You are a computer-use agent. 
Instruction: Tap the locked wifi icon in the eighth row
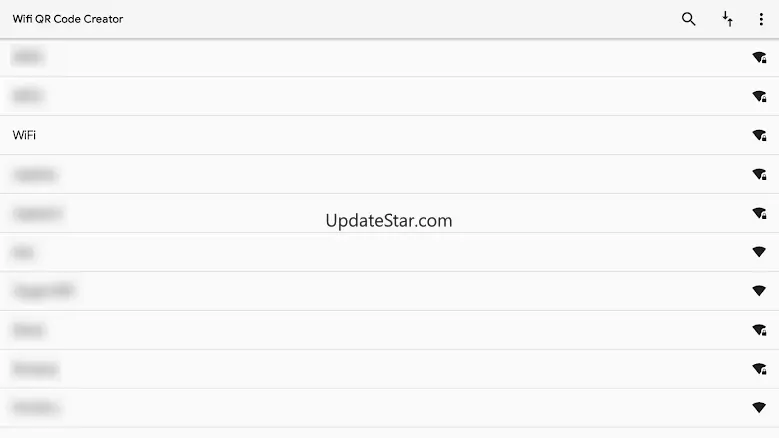click(x=759, y=330)
